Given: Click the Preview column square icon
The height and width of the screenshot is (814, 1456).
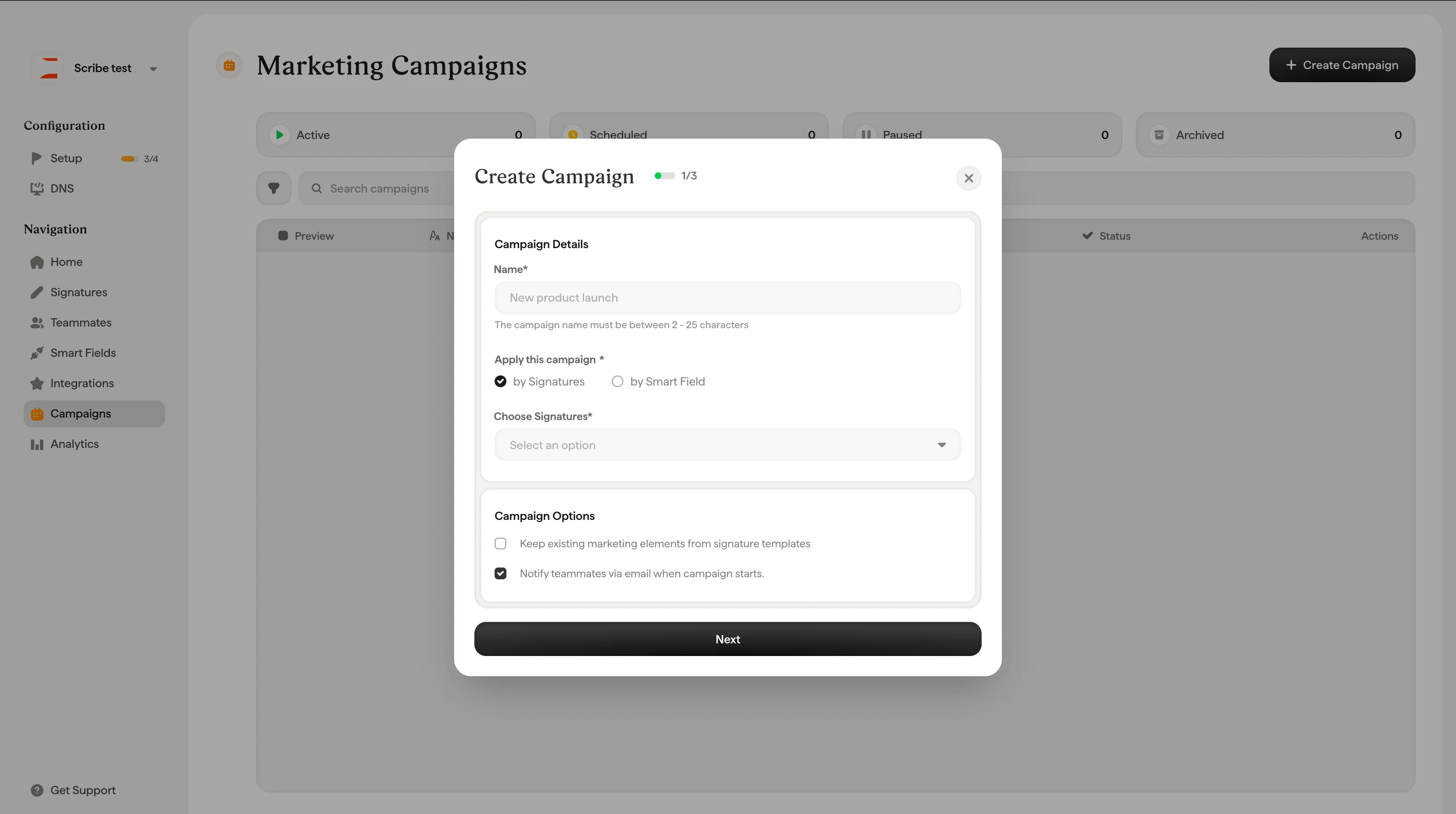Looking at the screenshot, I should [283, 236].
